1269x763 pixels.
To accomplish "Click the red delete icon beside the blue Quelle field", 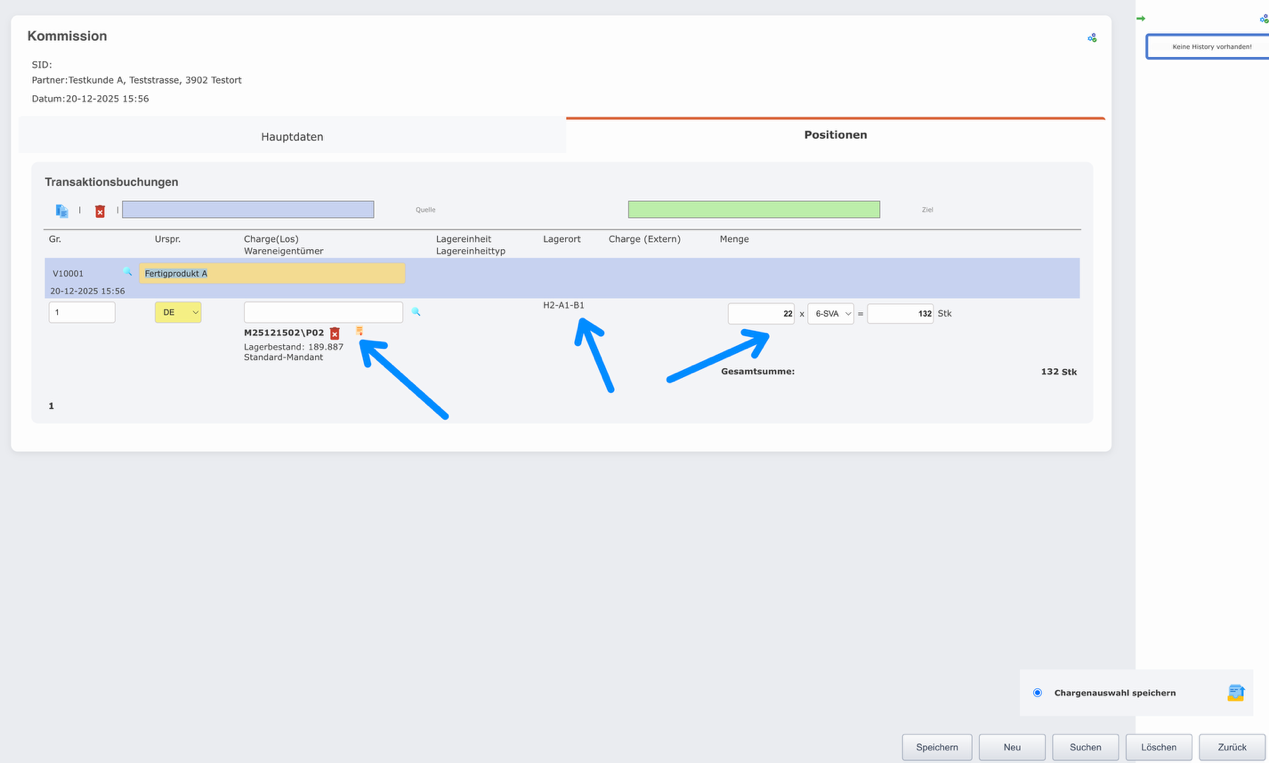I will click(100, 211).
